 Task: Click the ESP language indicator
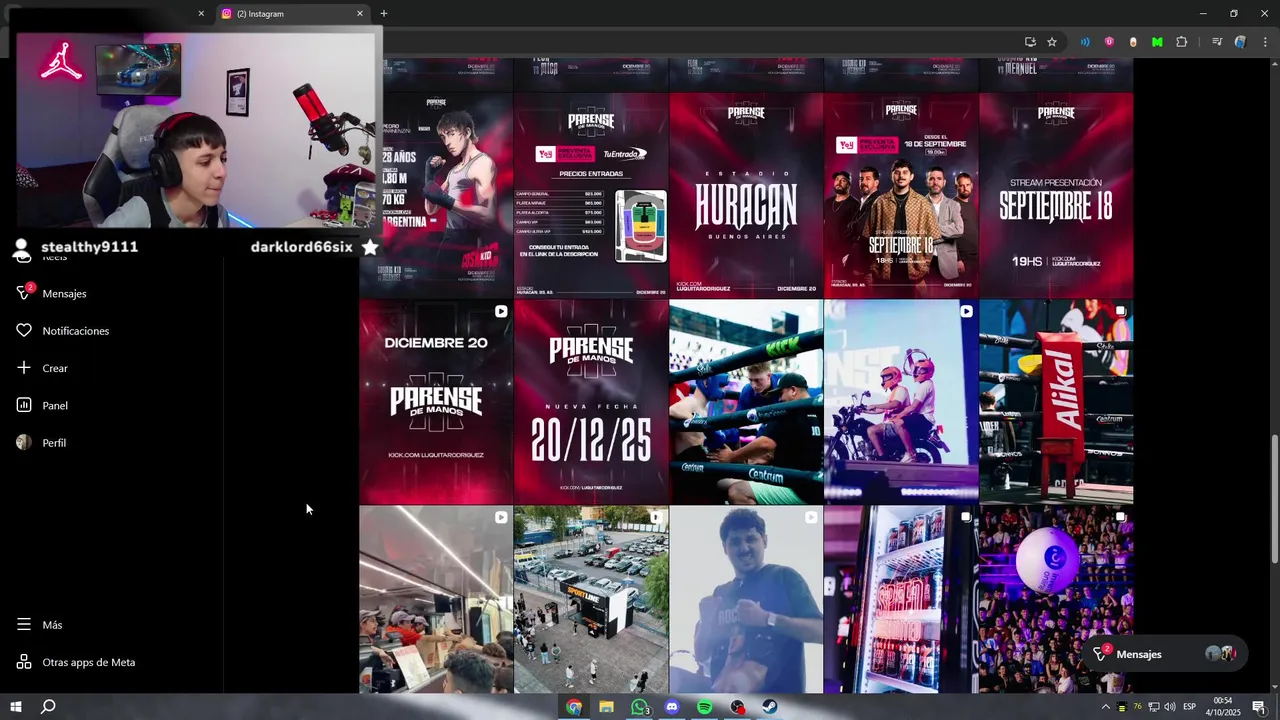[x=1190, y=707]
